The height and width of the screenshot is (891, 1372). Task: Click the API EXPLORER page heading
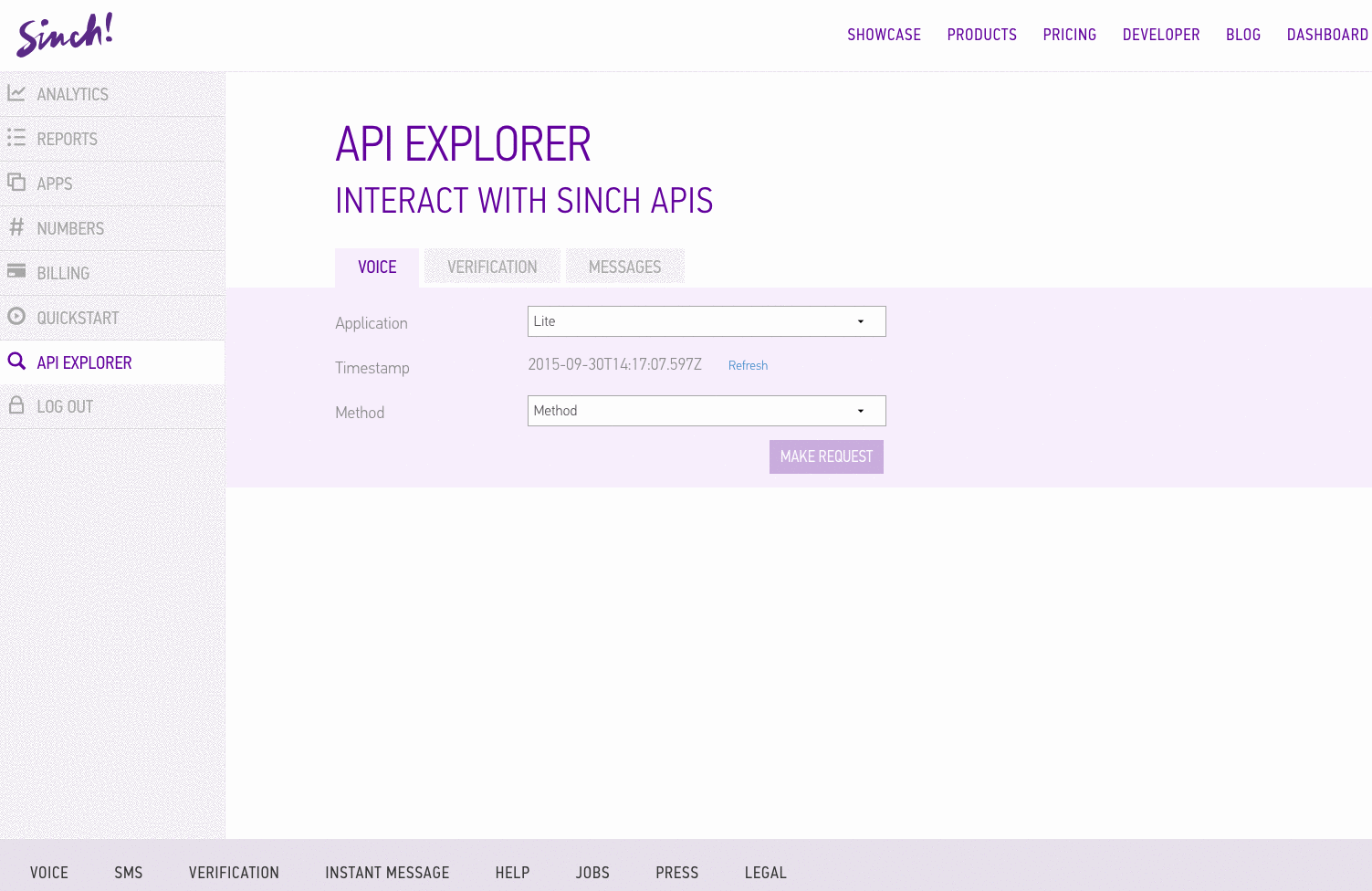[463, 144]
